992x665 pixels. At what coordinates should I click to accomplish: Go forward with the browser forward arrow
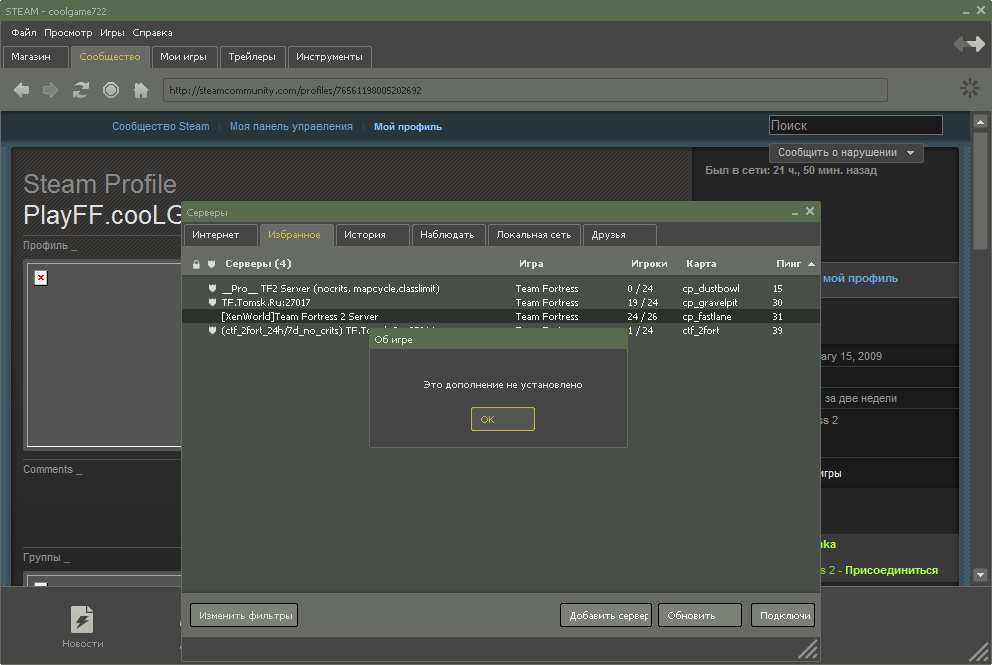click(51, 90)
